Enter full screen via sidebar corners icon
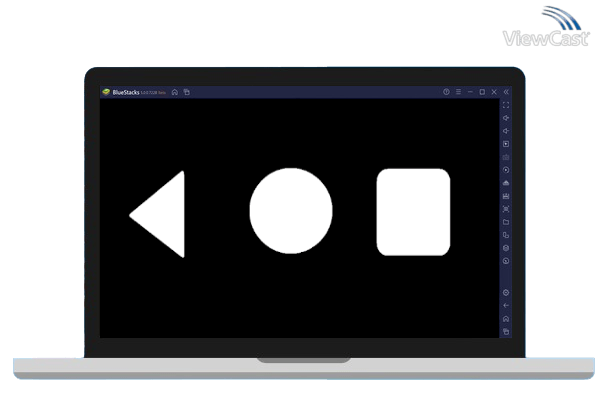 506,105
